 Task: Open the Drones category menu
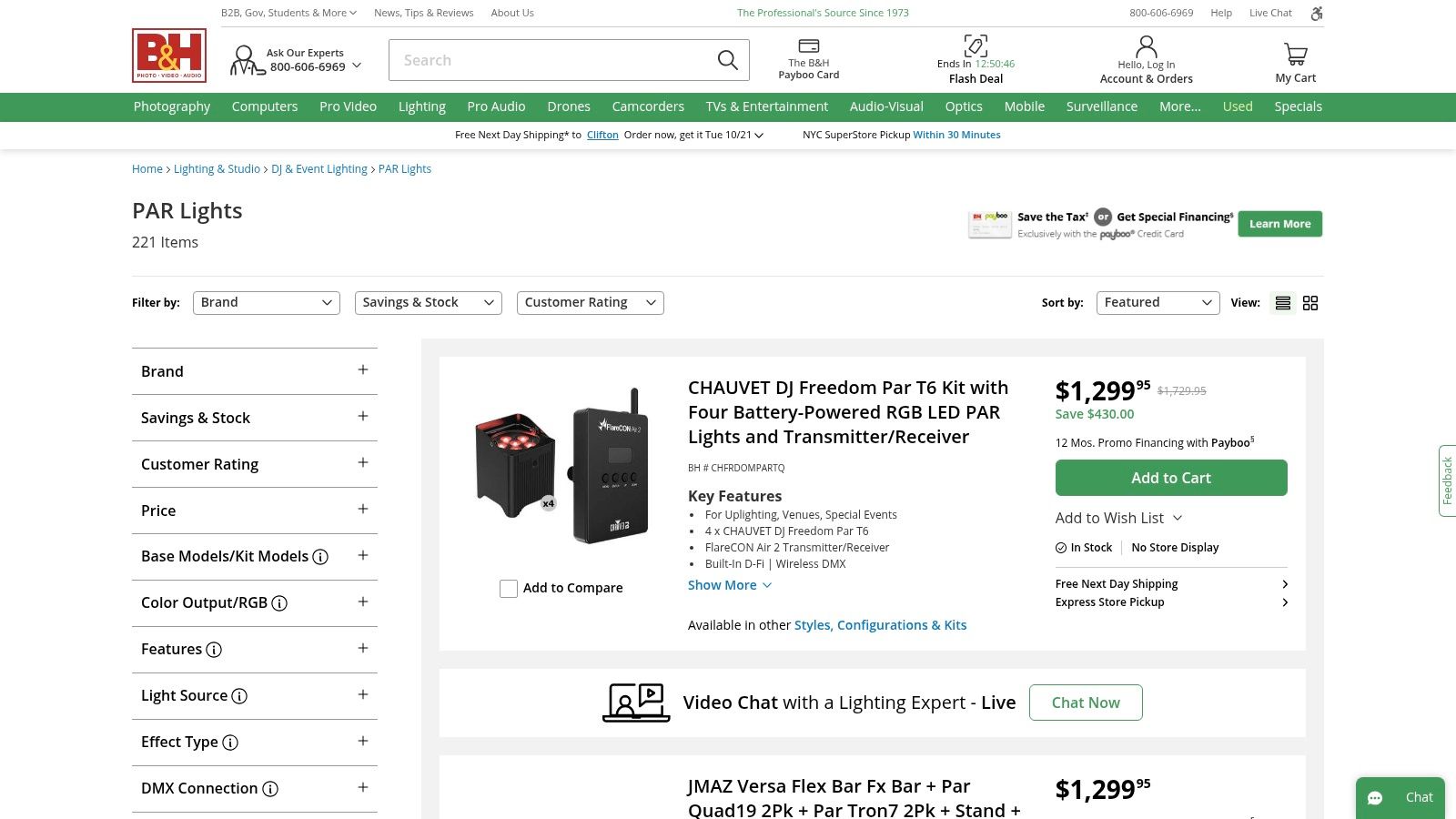coord(569,106)
